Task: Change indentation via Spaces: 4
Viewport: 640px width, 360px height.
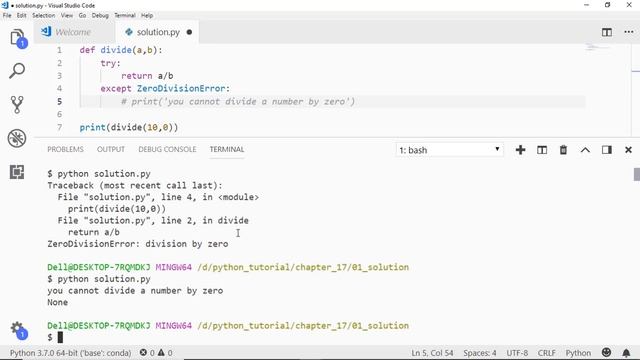Action: click(480, 353)
